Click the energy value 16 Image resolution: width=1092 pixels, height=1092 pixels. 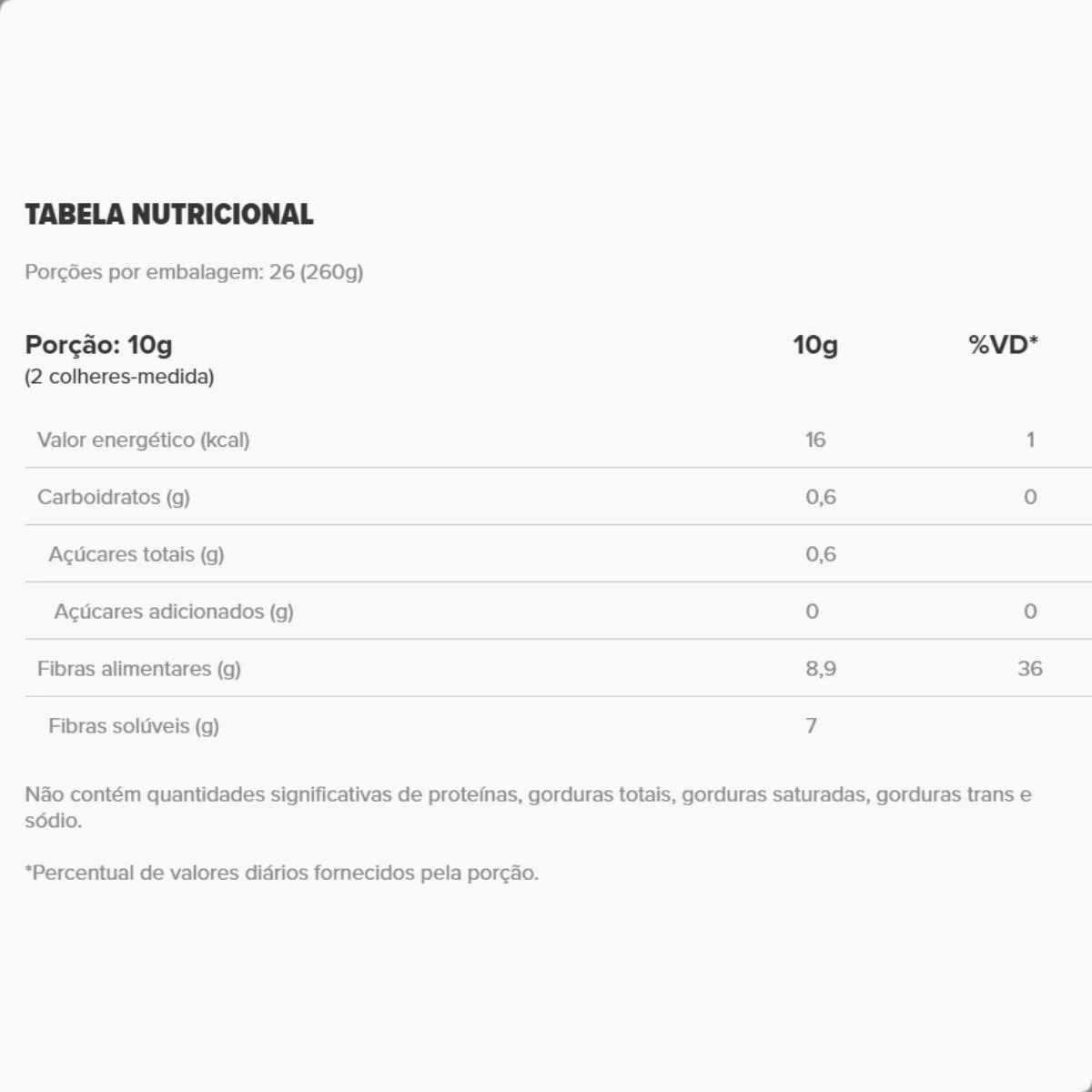(x=814, y=440)
